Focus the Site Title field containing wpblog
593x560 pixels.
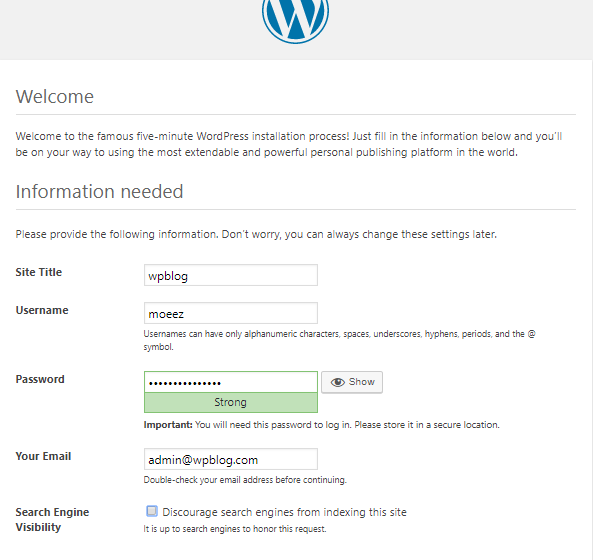[x=231, y=275]
